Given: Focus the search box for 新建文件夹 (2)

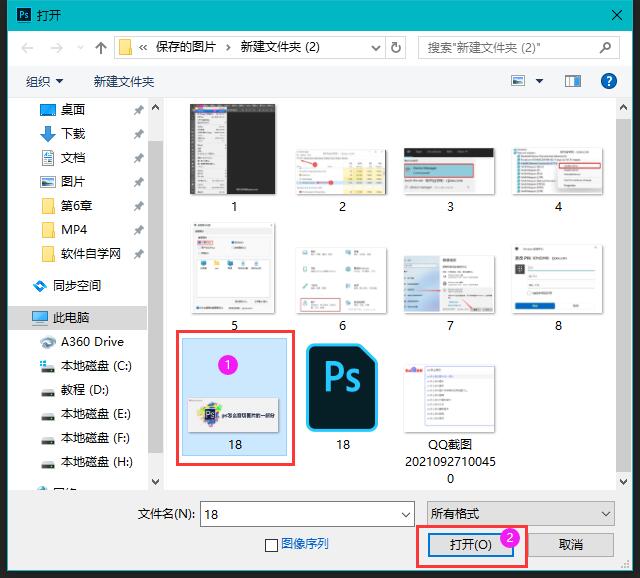Looking at the screenshot, I should tap(518, 48).
